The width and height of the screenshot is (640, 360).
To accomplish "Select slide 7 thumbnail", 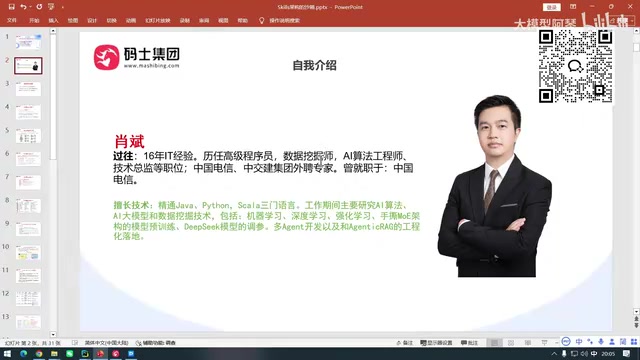I will (x=28, y=182).
